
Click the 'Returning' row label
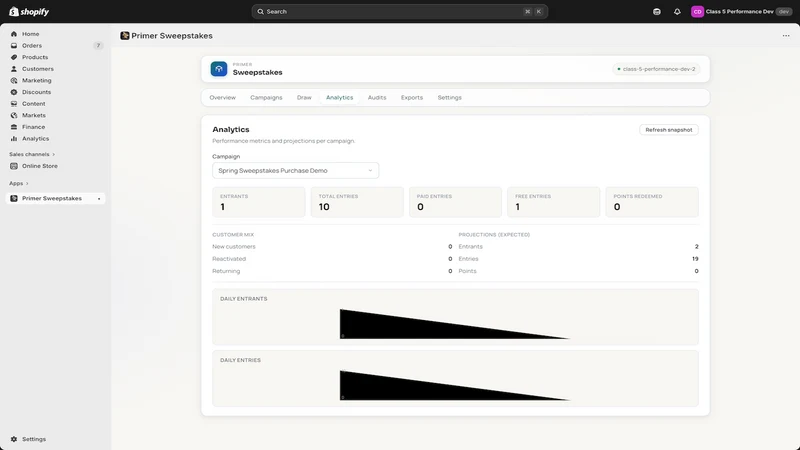(x=226, y=271)
